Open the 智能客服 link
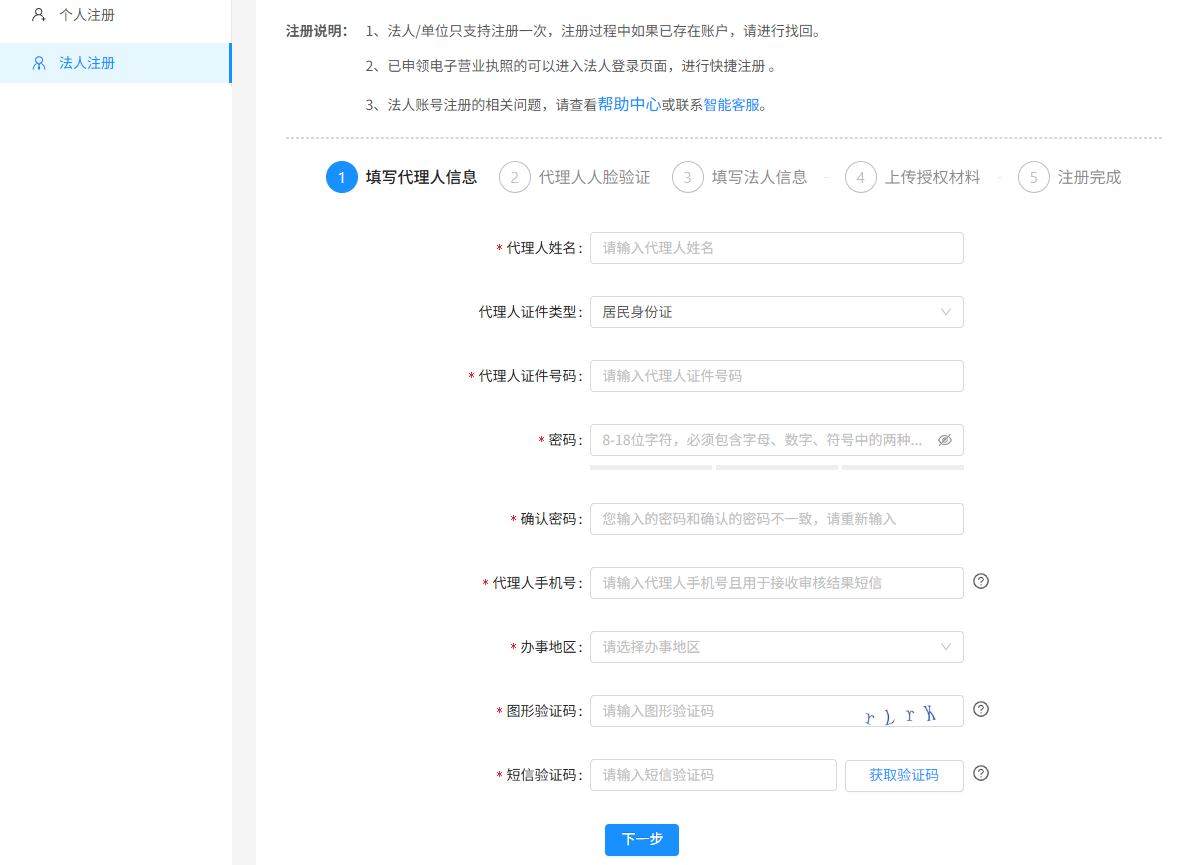Screen dimensions: 1185x865 pos(732,105)
